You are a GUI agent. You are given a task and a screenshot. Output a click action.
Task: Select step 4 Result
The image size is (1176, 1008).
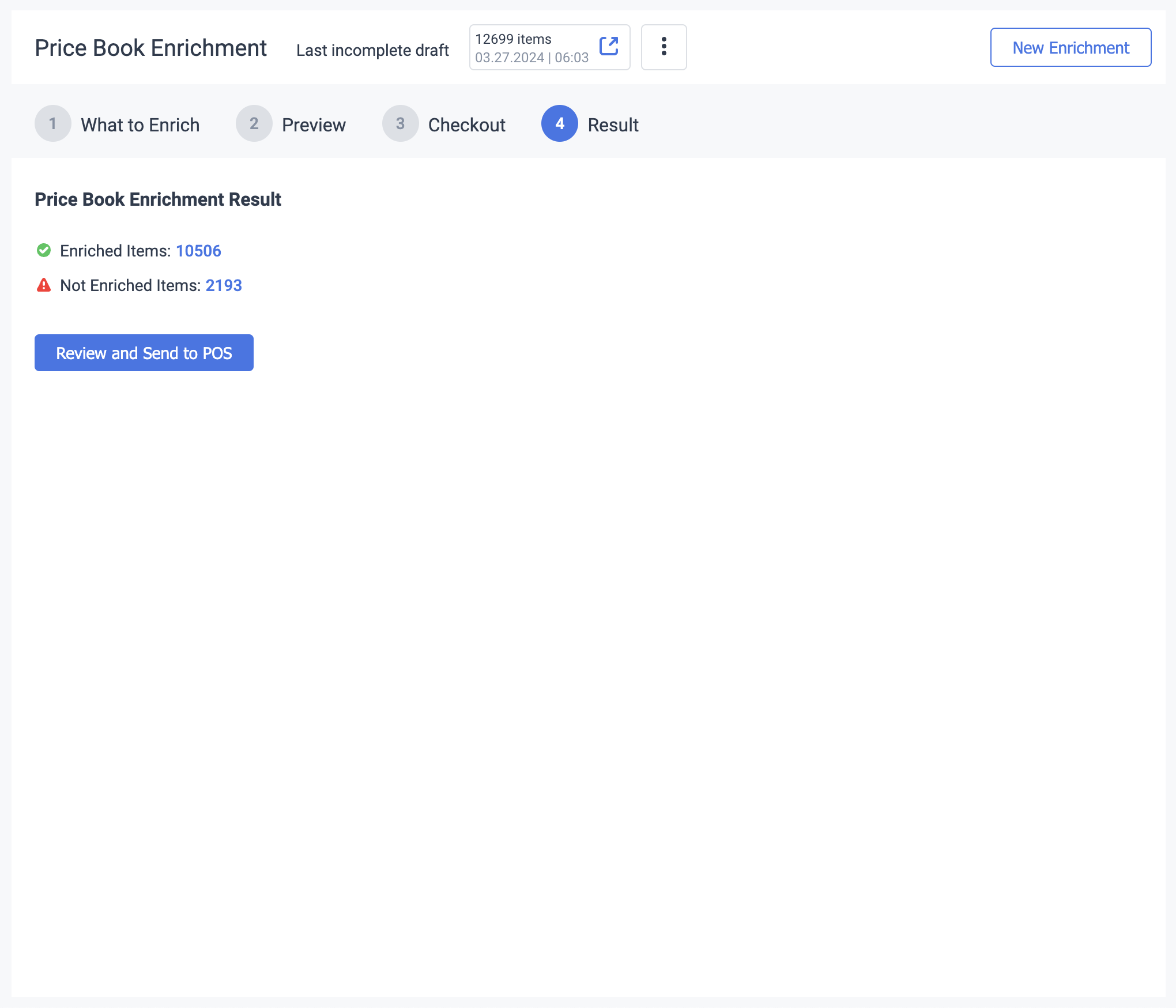point(590,124)
